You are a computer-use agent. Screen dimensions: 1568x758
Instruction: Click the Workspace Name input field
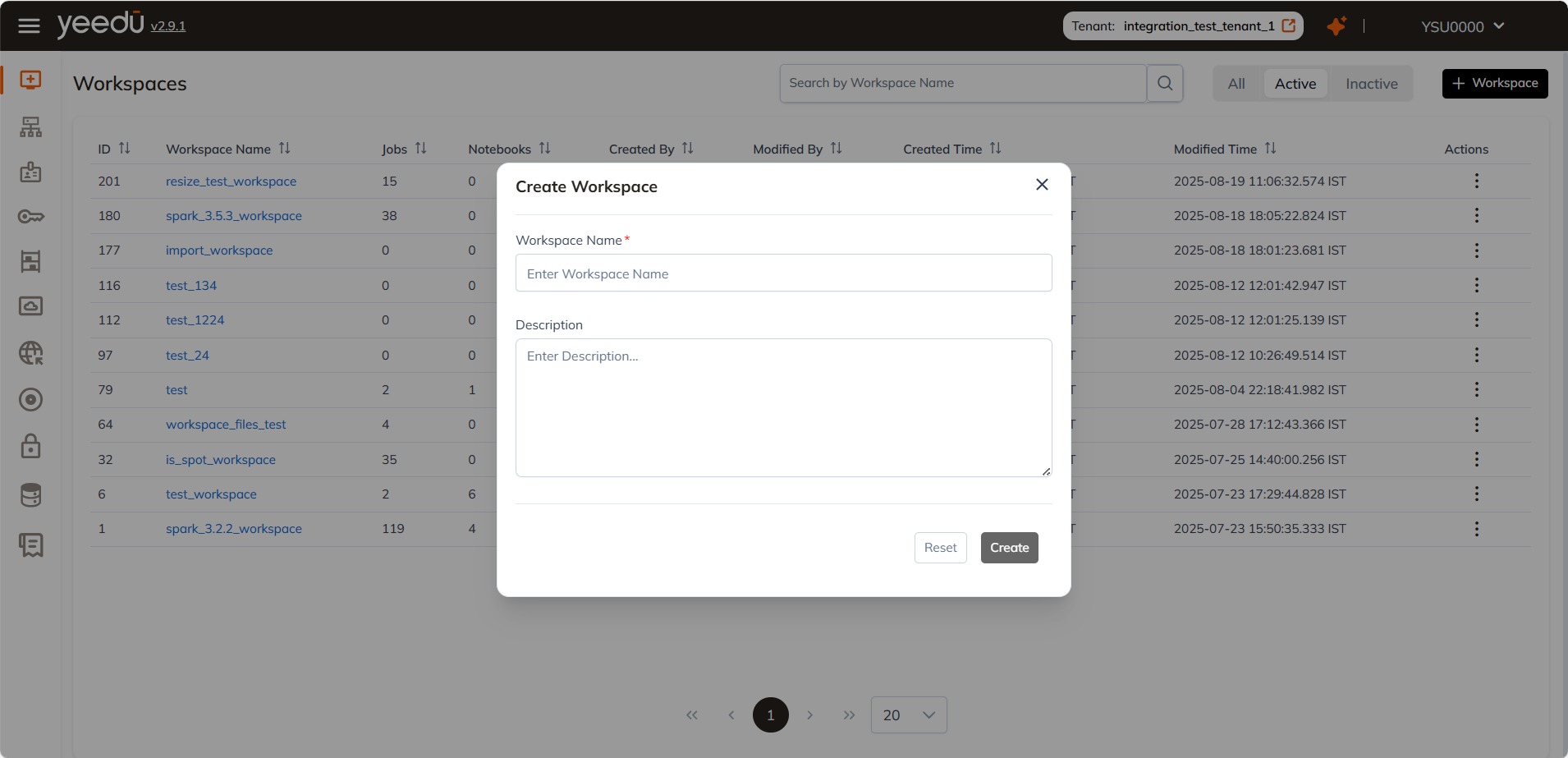tap(783, 273)
